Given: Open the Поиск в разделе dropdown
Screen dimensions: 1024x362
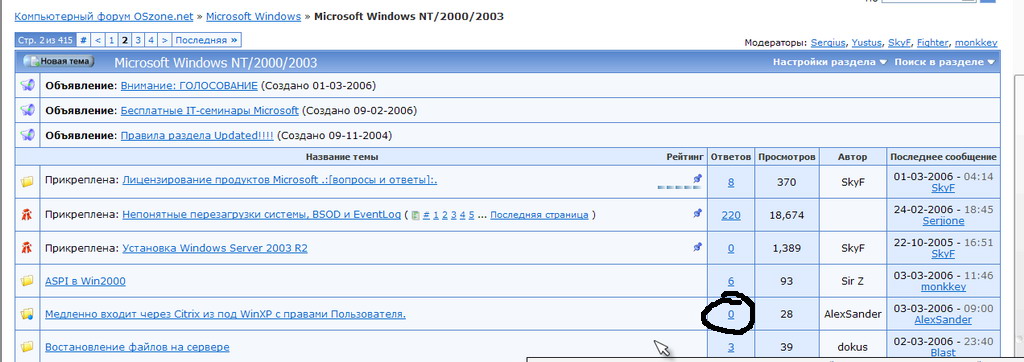Looking at the screenshot, I should click(x=945, y=62).
